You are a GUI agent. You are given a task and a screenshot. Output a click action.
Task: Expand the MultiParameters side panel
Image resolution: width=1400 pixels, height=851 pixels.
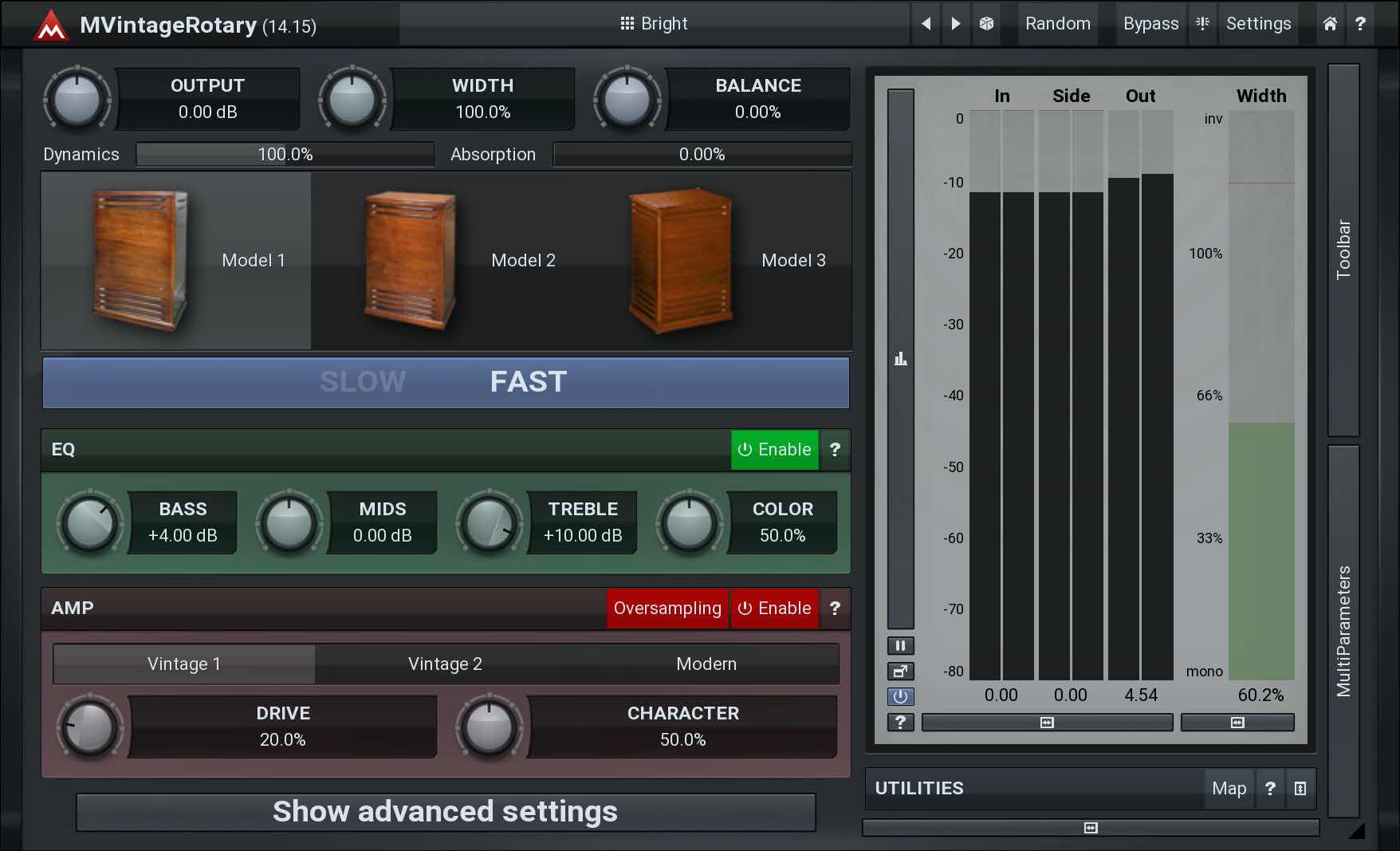[x=1343, y=630]
